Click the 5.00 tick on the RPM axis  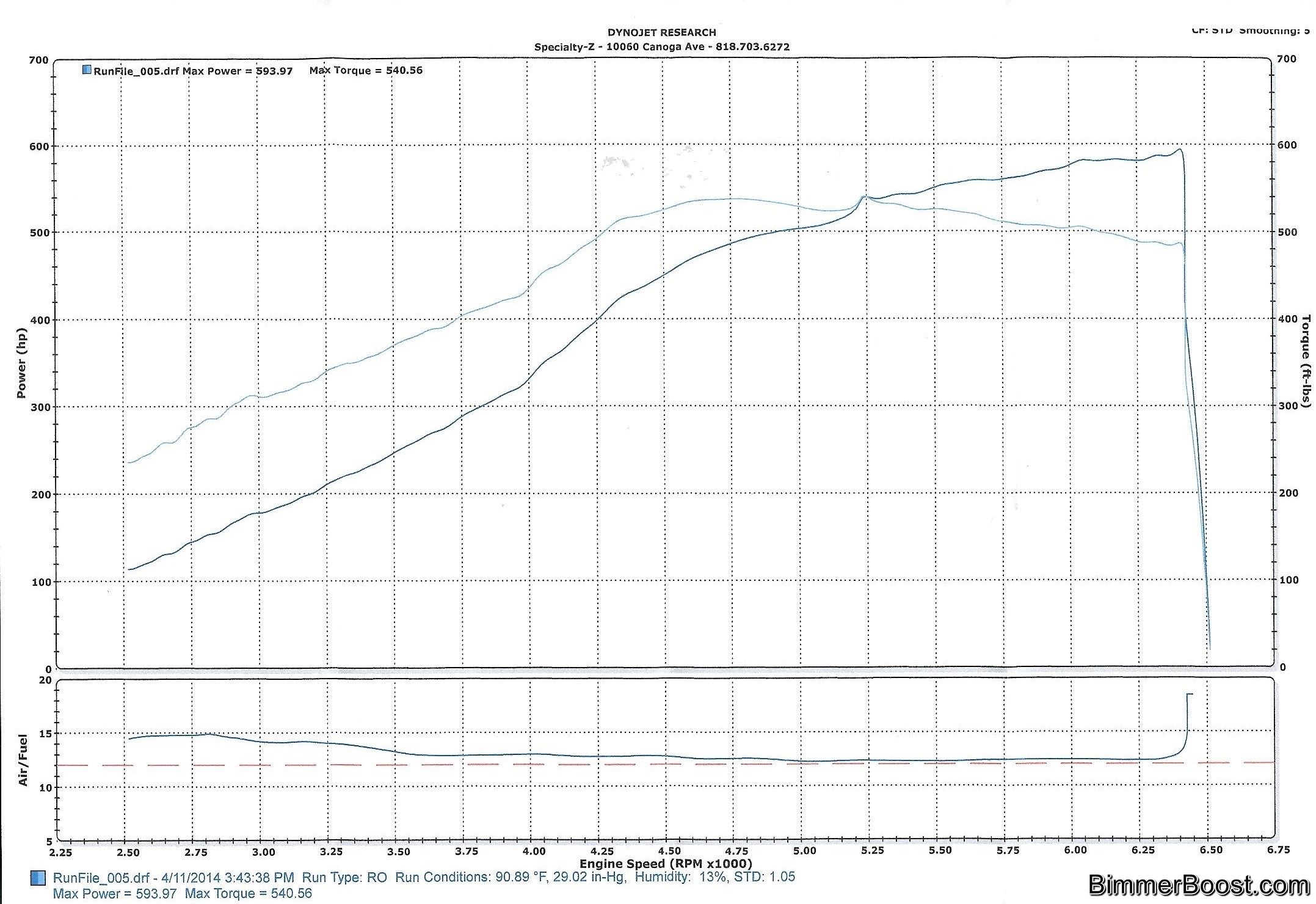[x=804, y=851]
